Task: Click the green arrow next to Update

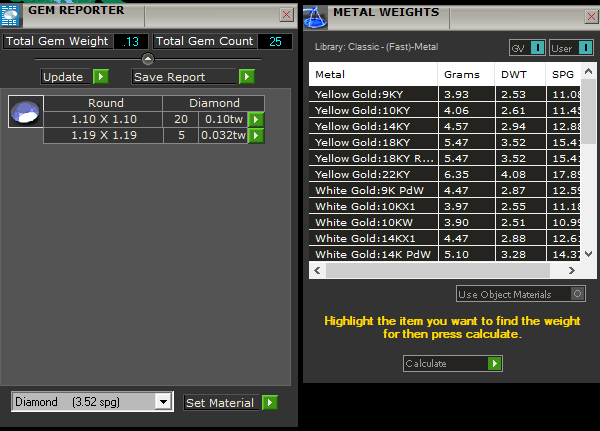Action: point(100,77)
